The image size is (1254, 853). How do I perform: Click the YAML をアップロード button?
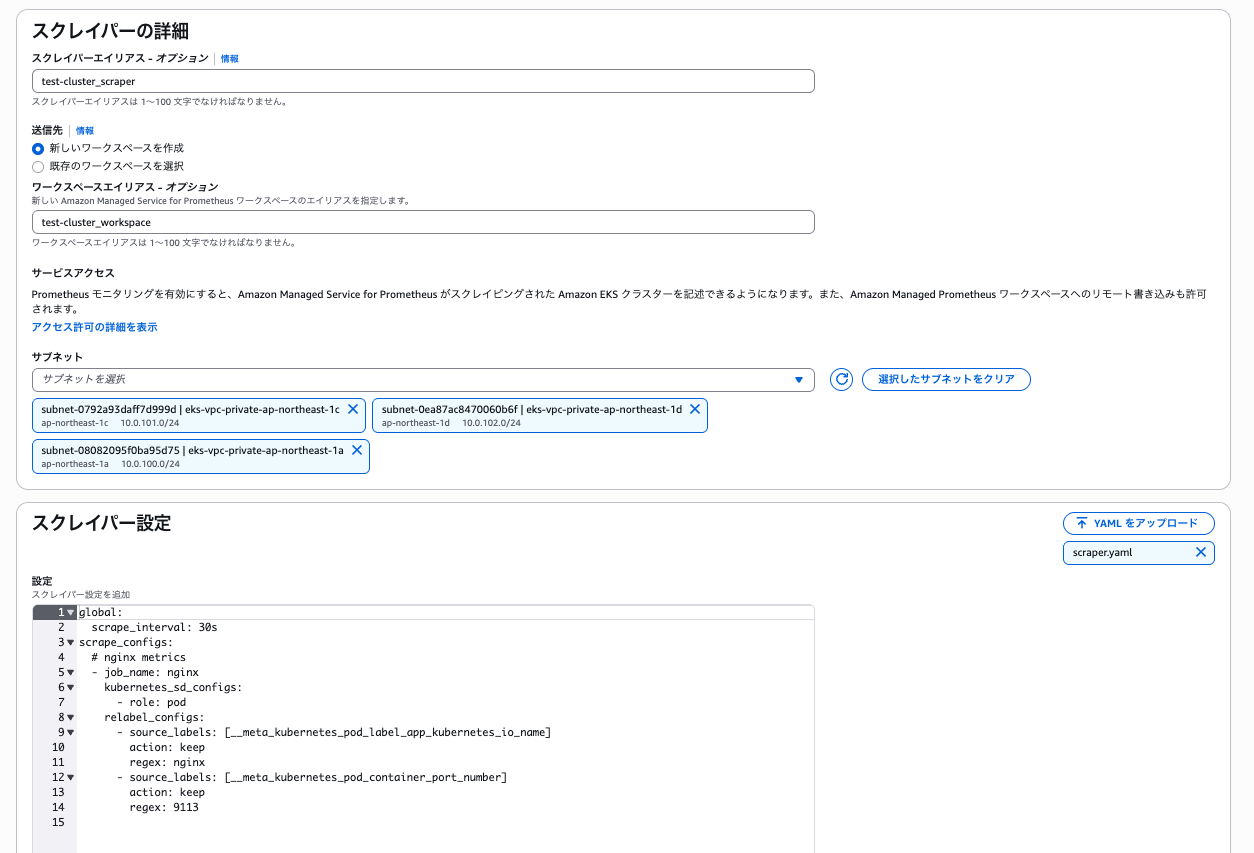pyautogui.click(x=1138, y=523)
